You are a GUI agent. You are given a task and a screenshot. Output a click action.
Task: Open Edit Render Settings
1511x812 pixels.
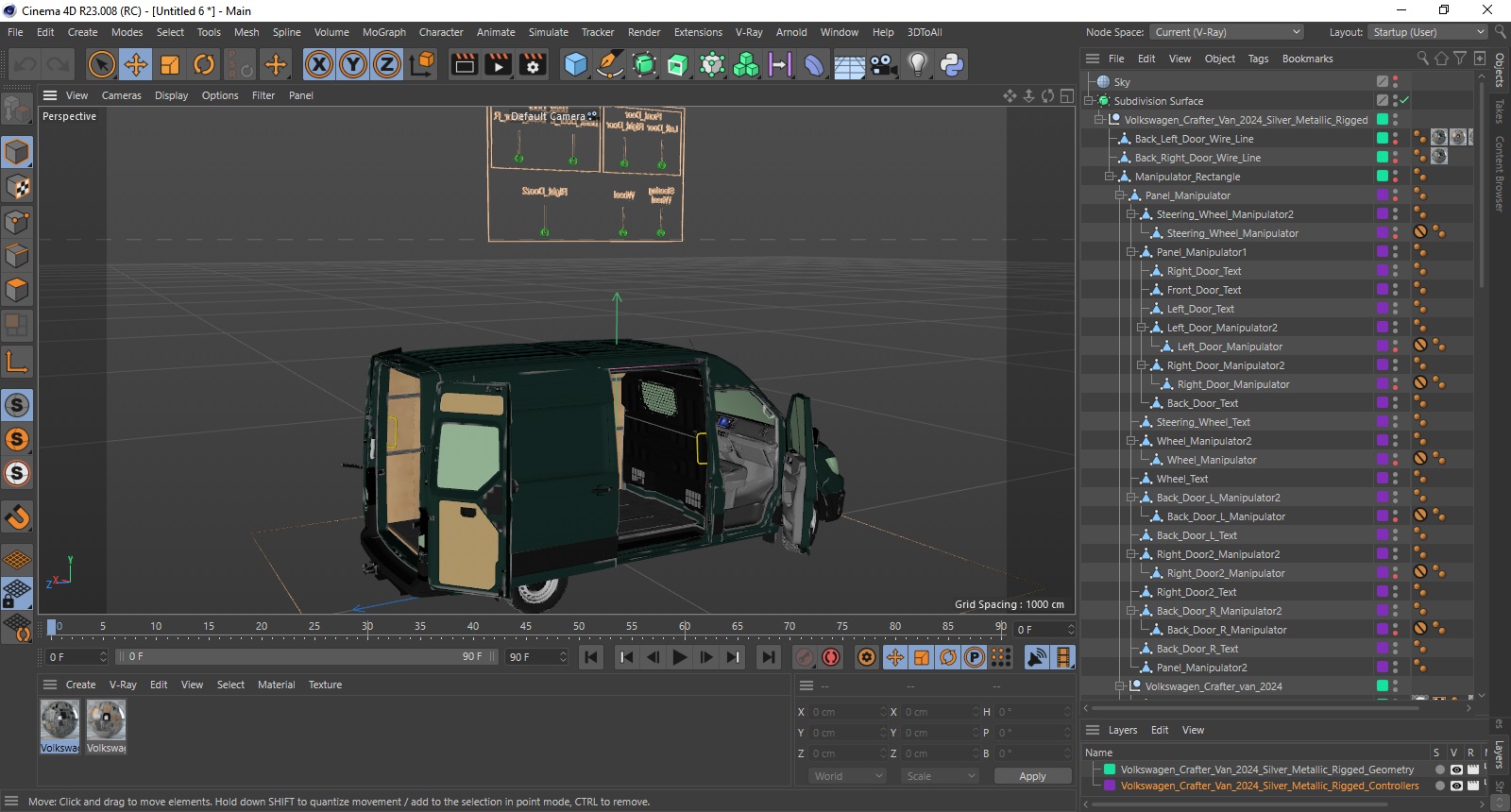(533, 64)
